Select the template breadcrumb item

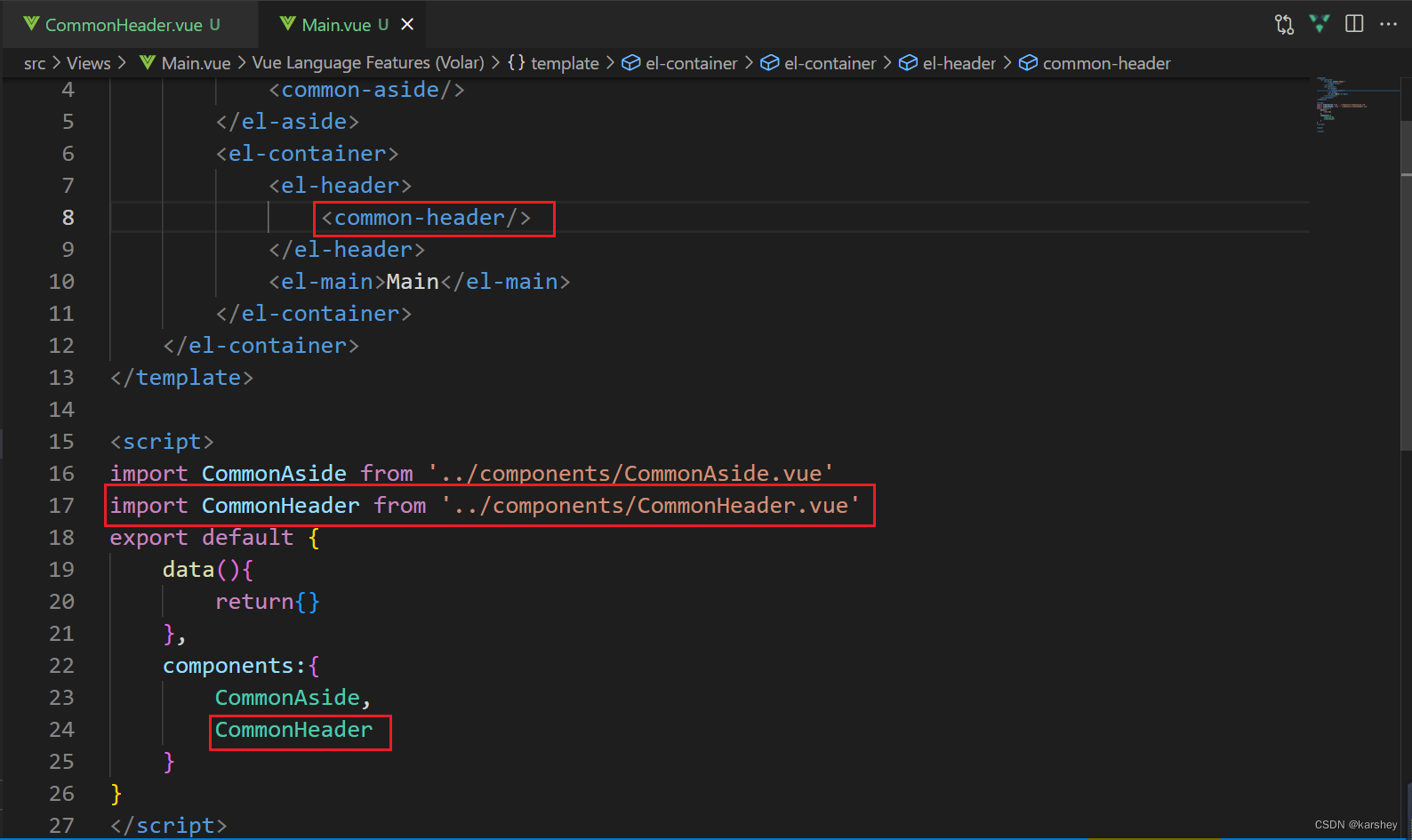tap(565, 63)
